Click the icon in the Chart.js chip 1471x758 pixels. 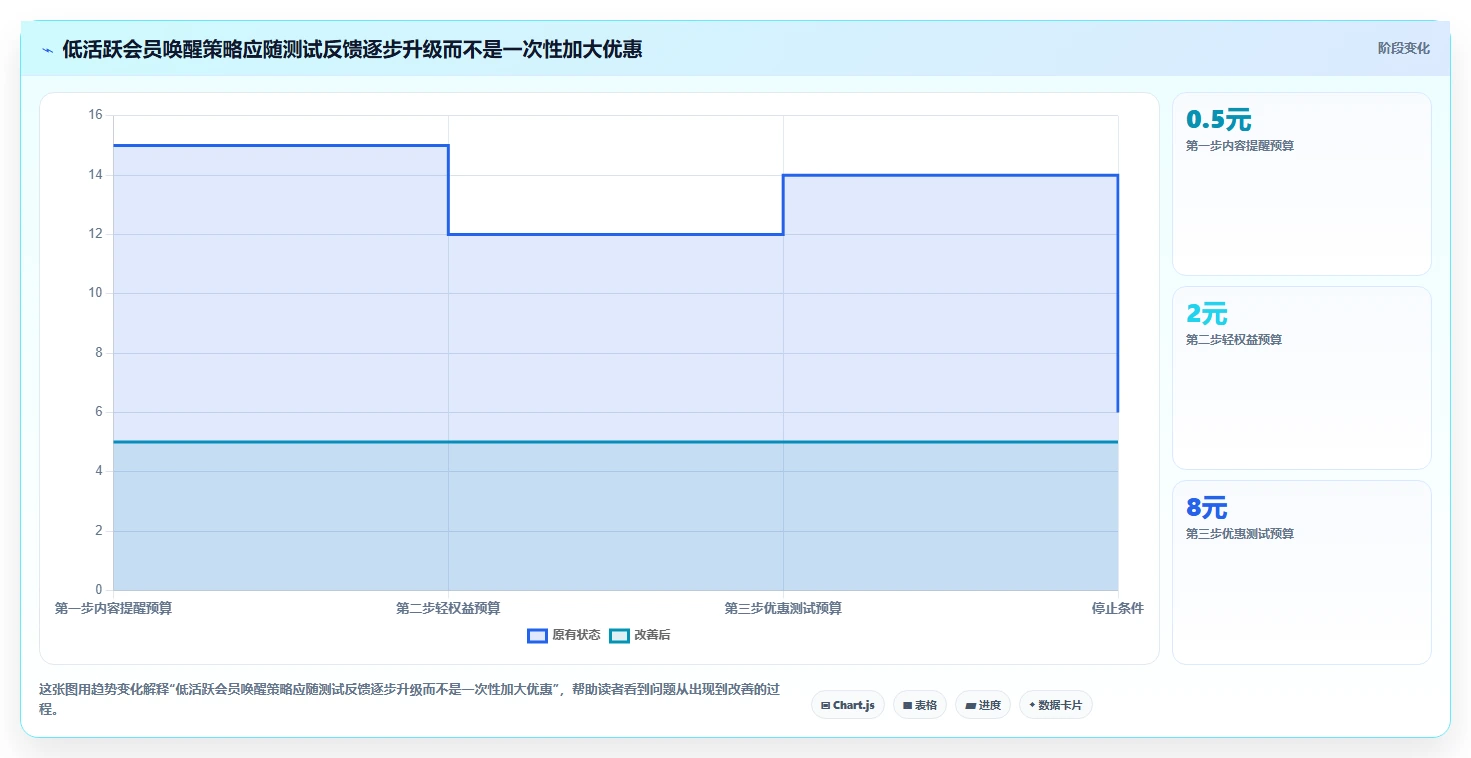coord(825,705)
